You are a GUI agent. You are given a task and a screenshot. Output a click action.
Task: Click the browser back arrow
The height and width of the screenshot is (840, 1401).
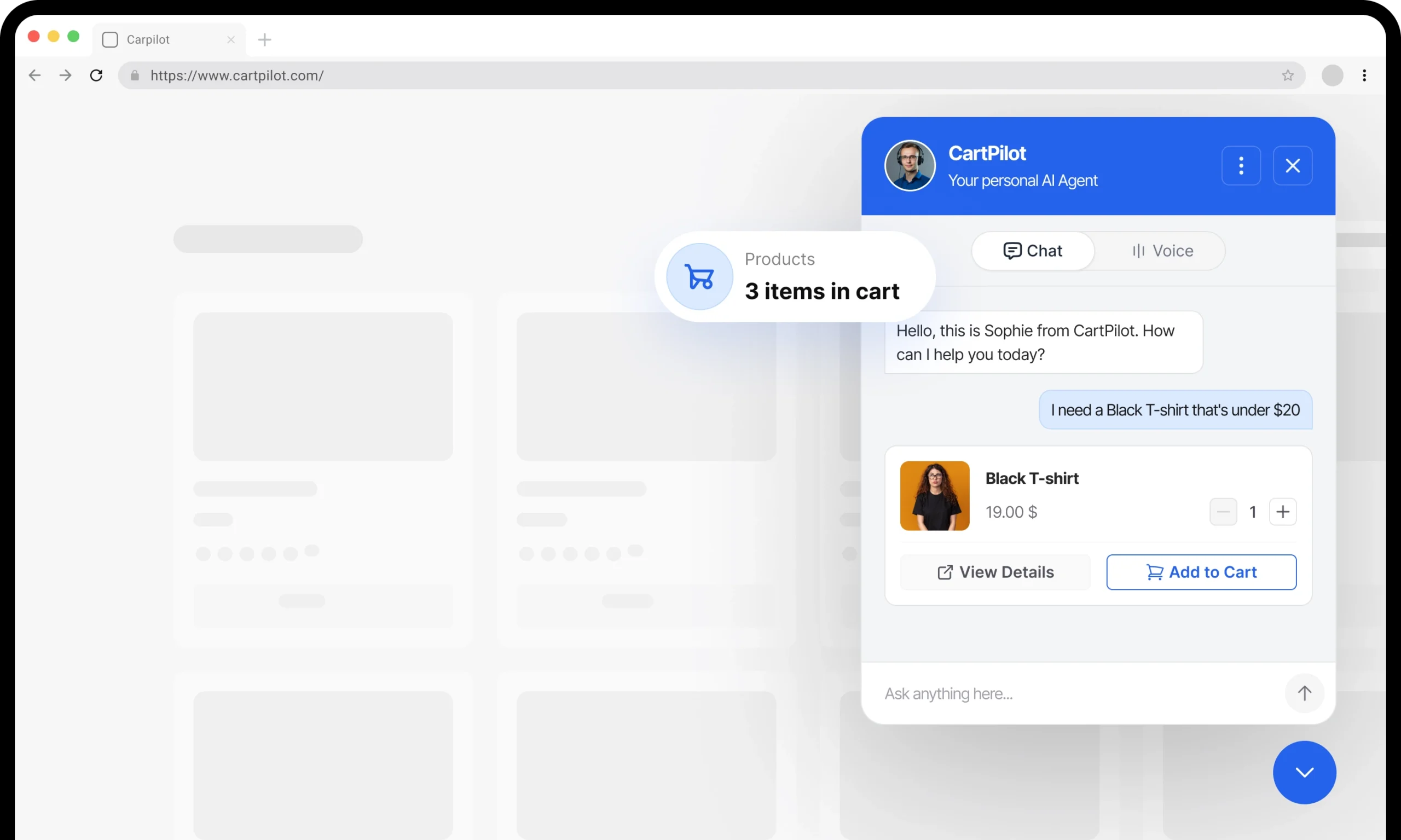(x=34, y=76)
